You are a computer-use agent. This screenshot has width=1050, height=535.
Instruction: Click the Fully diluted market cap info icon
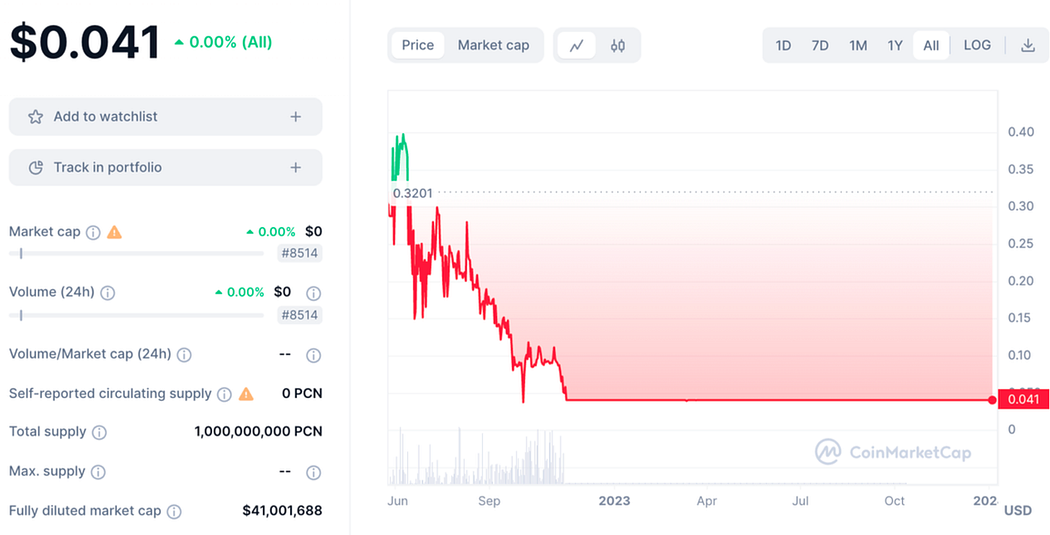174,511
